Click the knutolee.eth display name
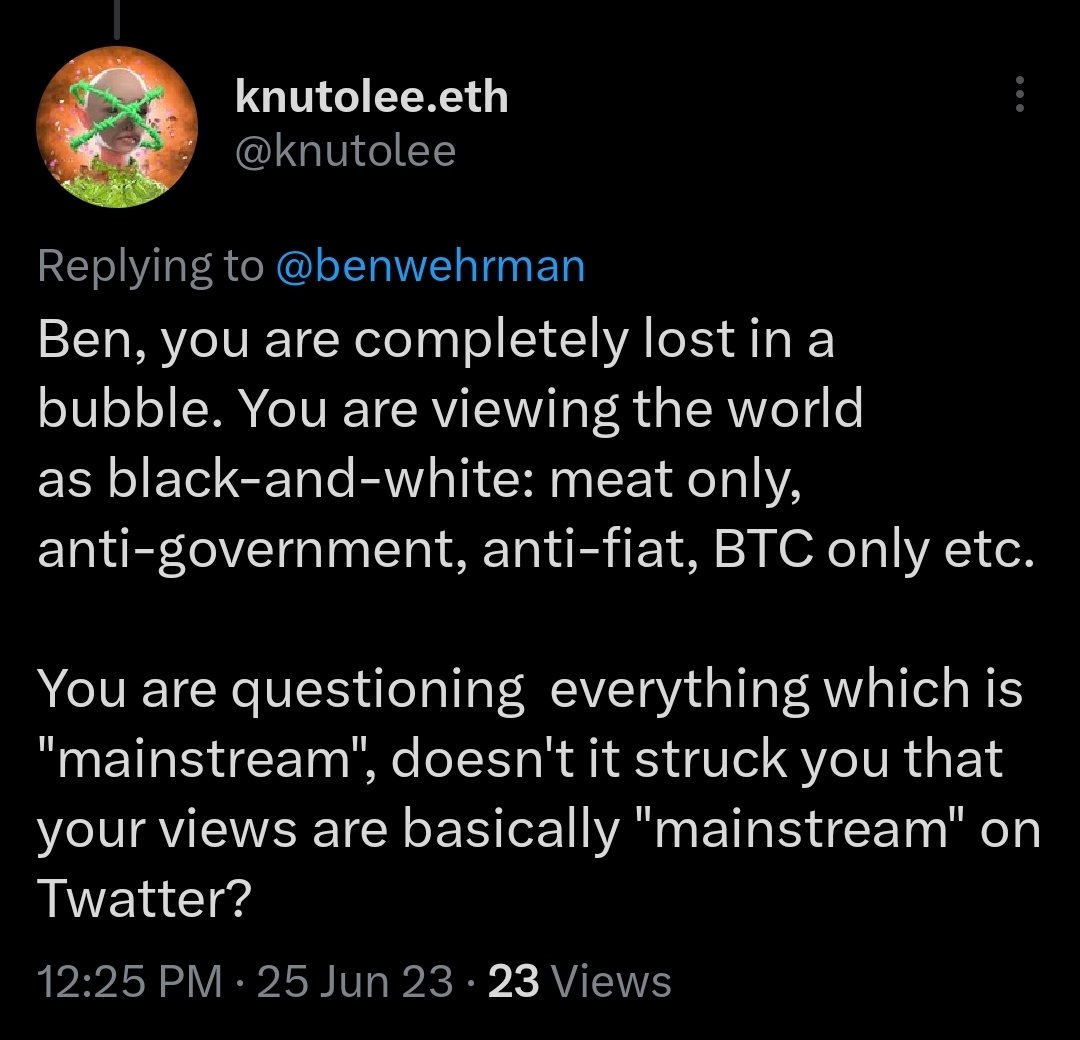The width and height of the screenshot is (1080, 1040). (x=371, y=97)
